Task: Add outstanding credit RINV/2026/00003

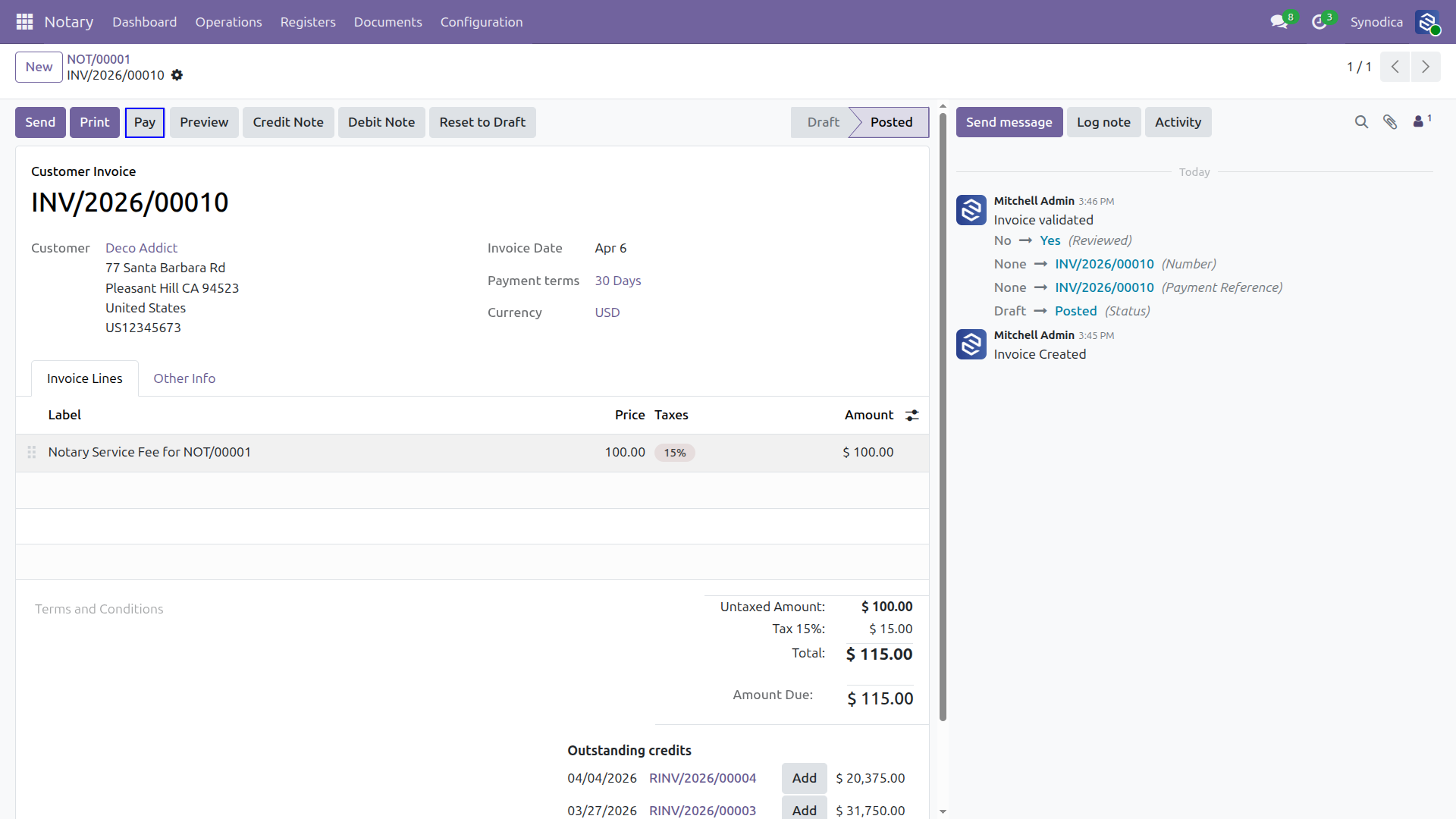Action: [805, 809]
